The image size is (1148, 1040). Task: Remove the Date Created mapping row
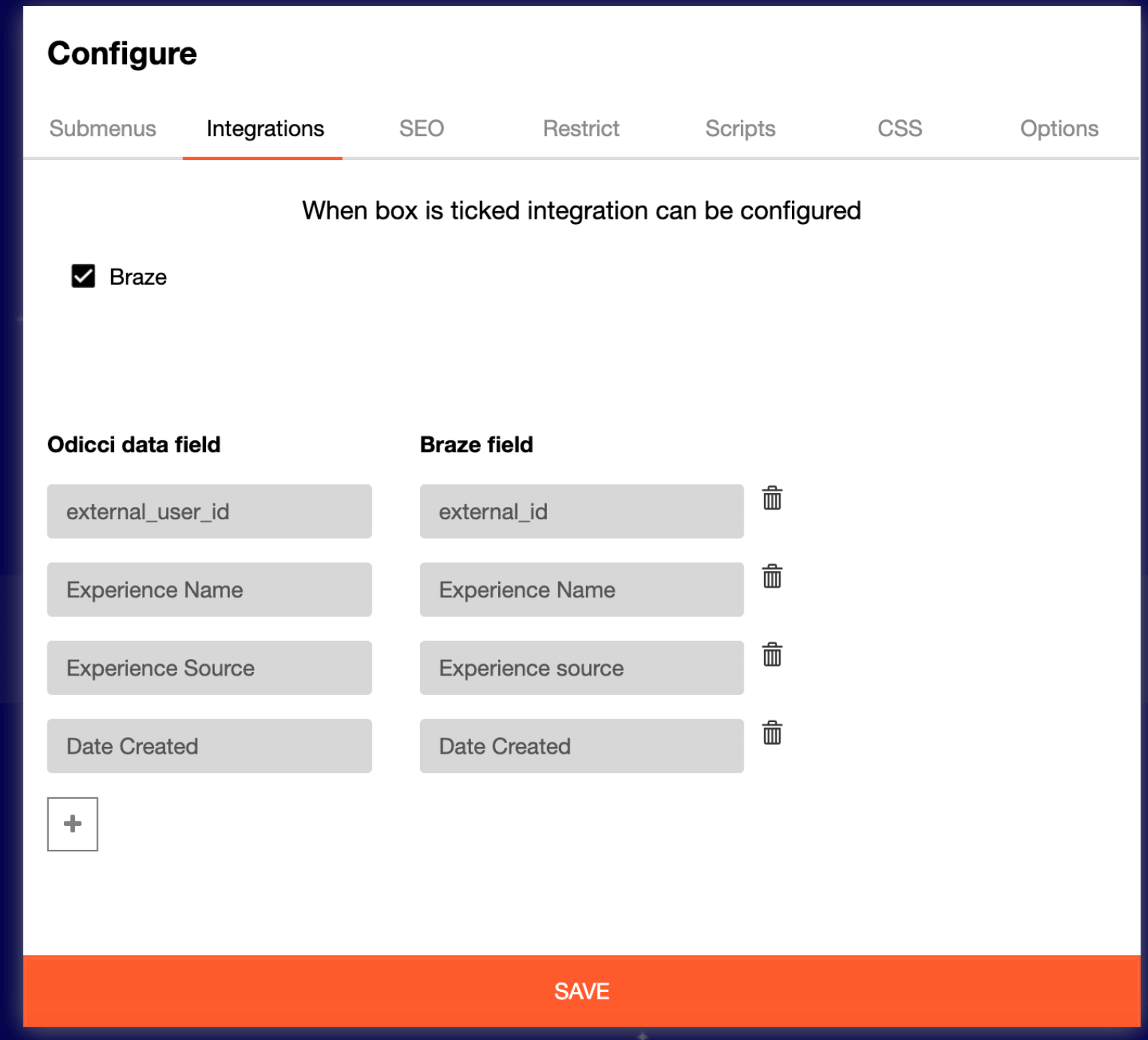click(772, 733)
